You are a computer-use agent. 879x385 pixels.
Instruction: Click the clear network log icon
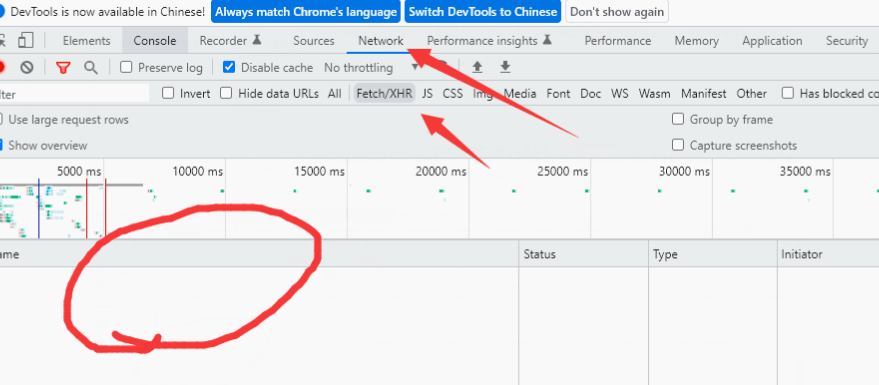coord(27,68)
